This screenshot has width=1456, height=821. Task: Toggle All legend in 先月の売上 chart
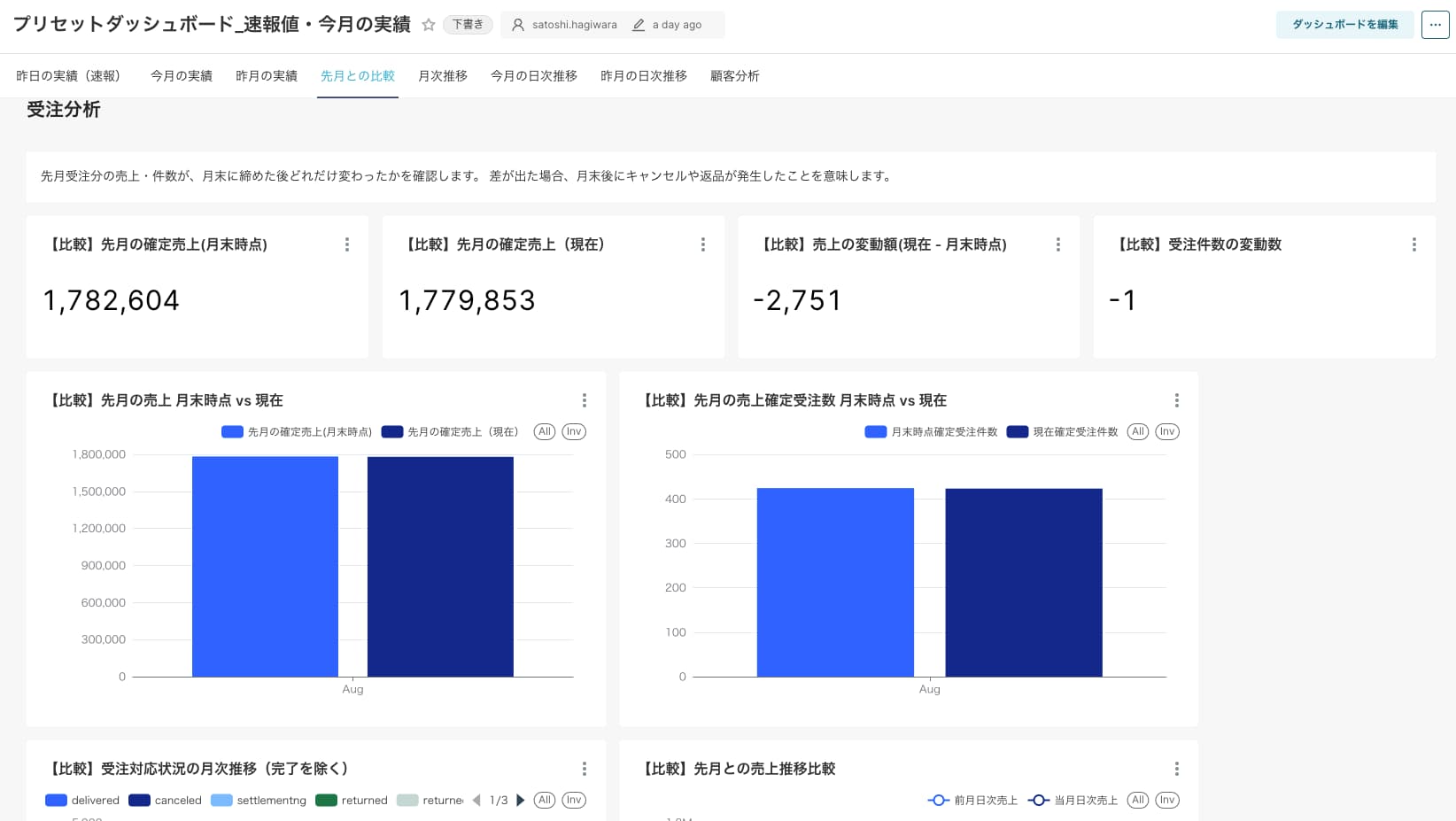tap(545, 432)
